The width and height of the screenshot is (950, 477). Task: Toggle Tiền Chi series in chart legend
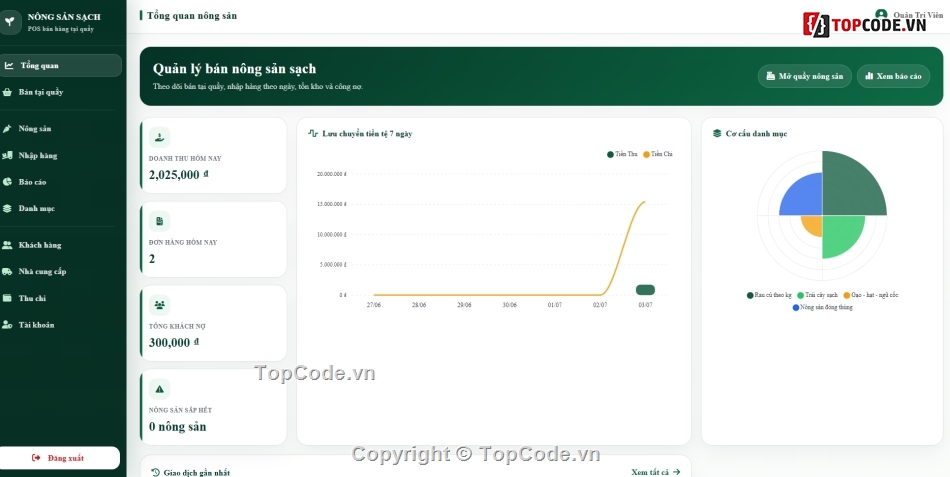tap(657, 155)
